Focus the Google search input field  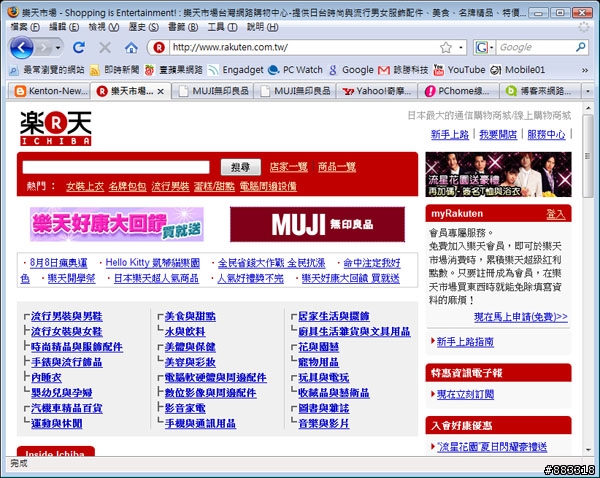click(x=535, y=47)
